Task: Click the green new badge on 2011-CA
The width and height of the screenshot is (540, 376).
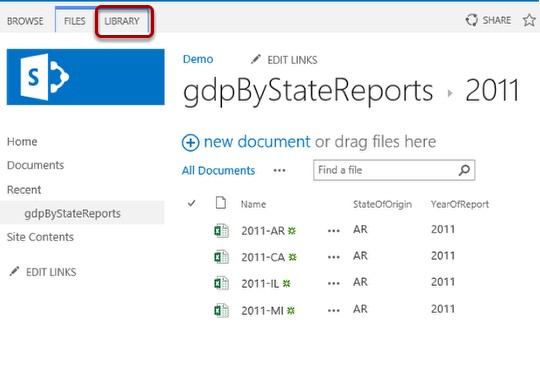Action: pyautogui.click(x=292, y=257)
